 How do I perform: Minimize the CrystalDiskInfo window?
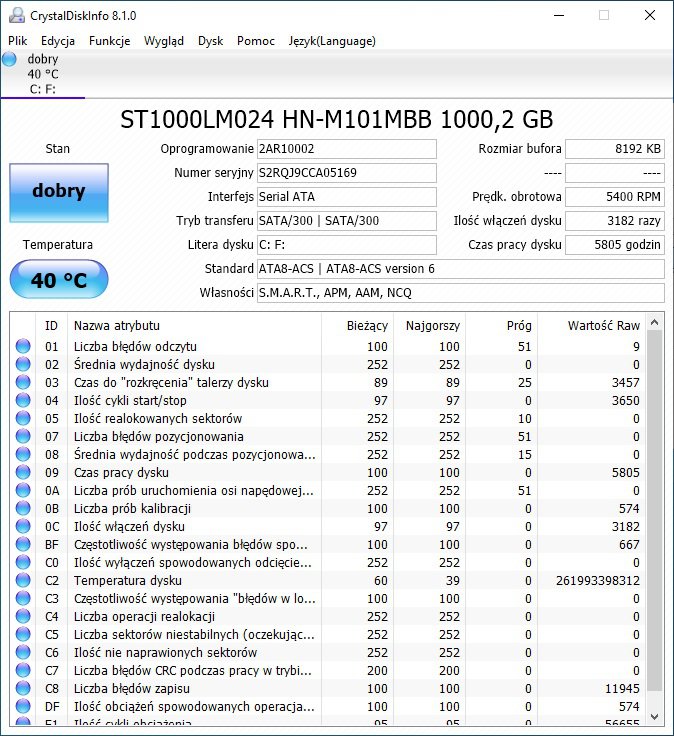(x=559, y=15)
